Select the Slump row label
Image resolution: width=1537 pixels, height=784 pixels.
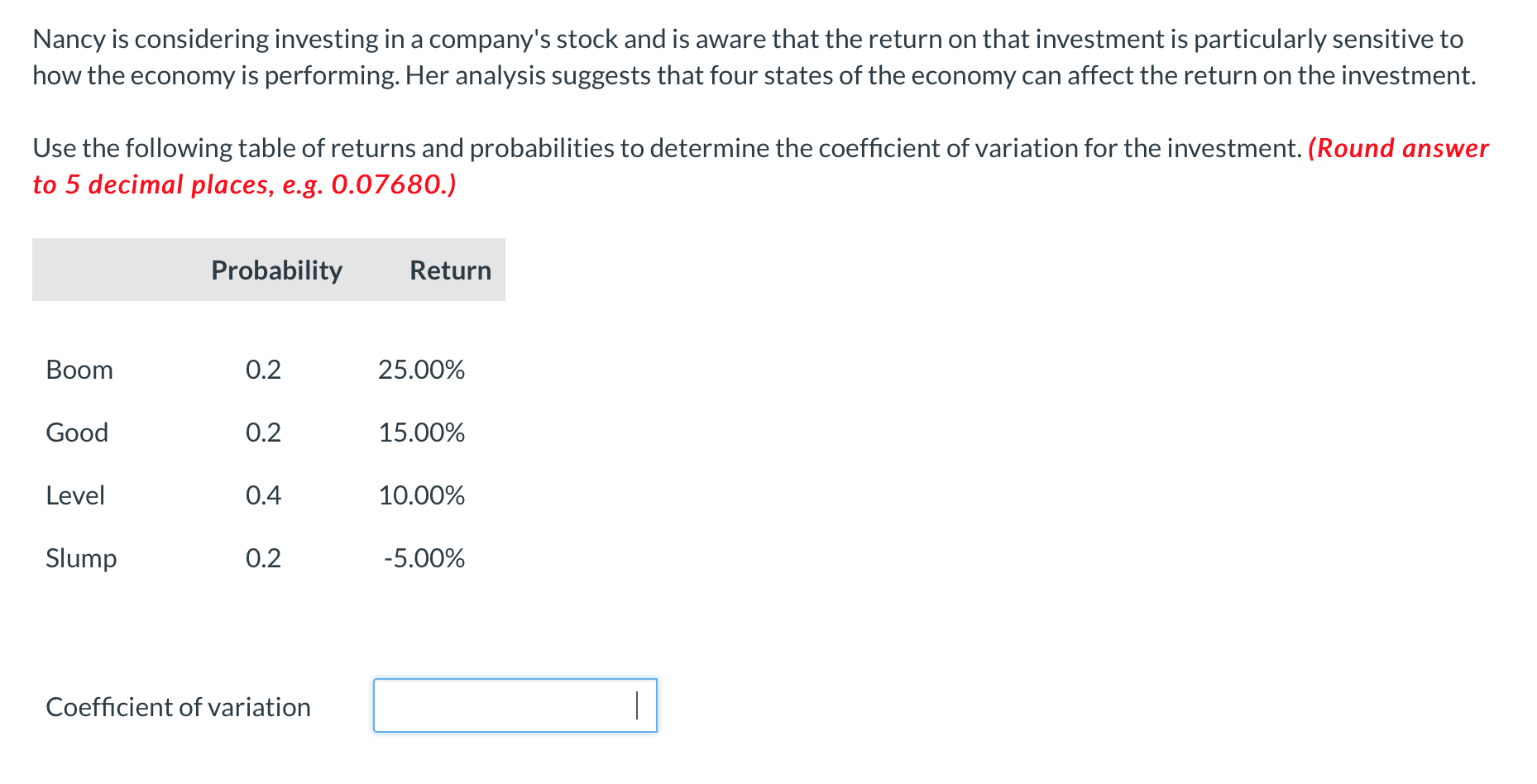(81, 558)
